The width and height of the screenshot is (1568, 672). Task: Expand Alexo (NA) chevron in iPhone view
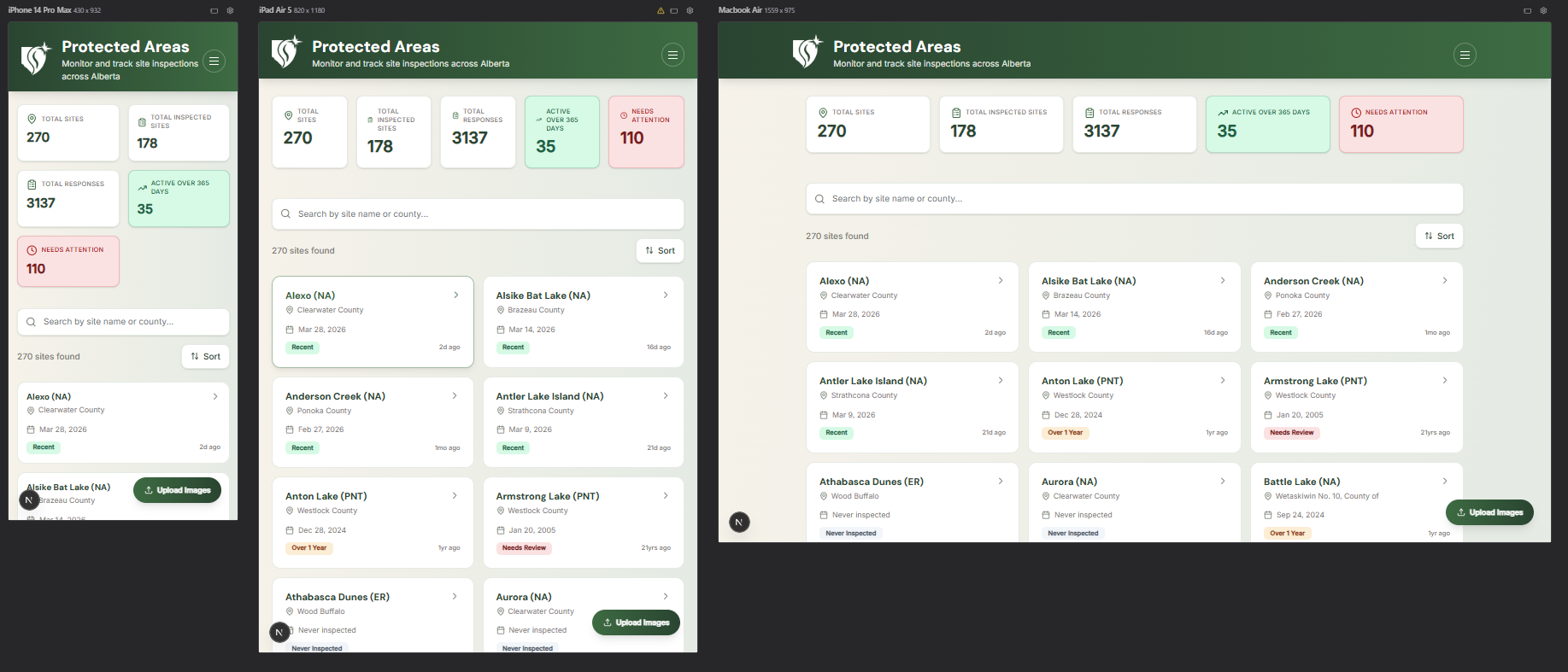(215, 397)
